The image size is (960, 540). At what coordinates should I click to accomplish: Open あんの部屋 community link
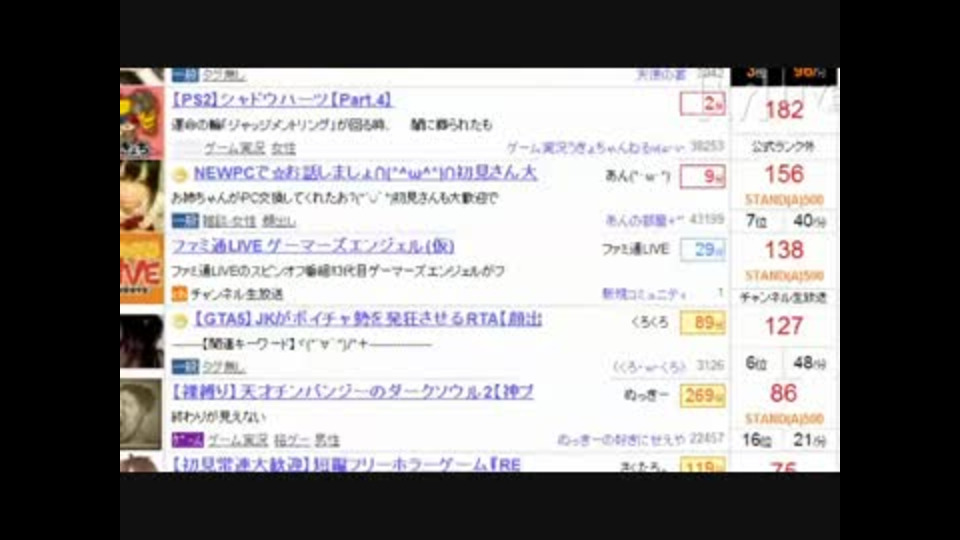644,220
